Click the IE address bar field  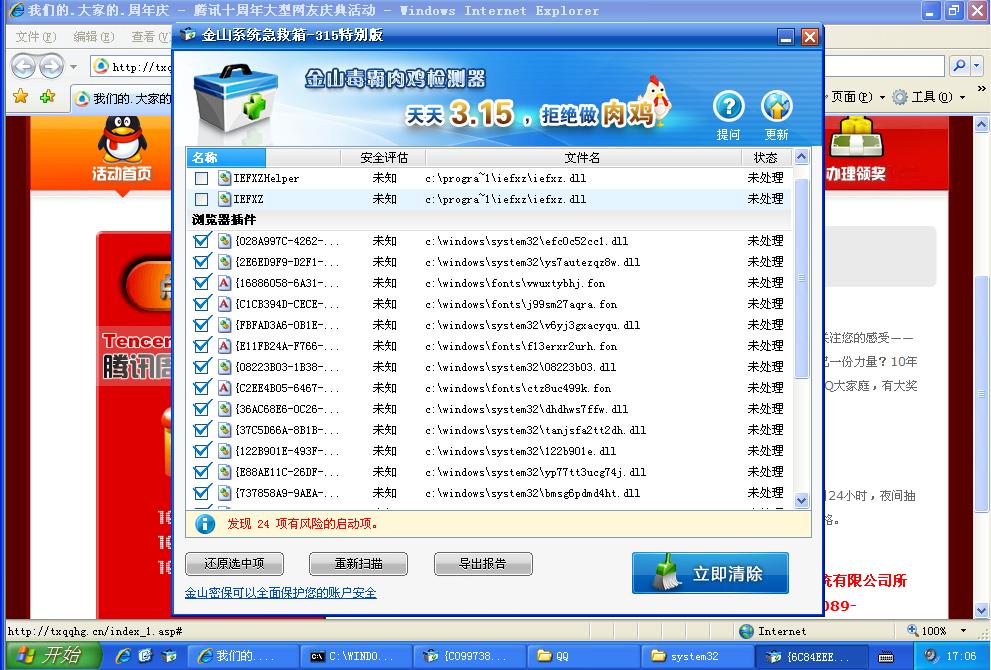click(131, 66)
